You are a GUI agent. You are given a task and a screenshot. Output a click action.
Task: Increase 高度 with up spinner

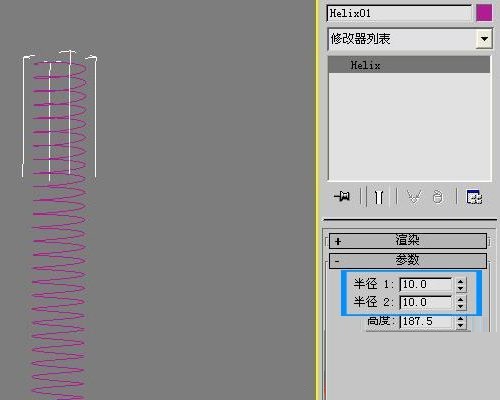(461, 318)
